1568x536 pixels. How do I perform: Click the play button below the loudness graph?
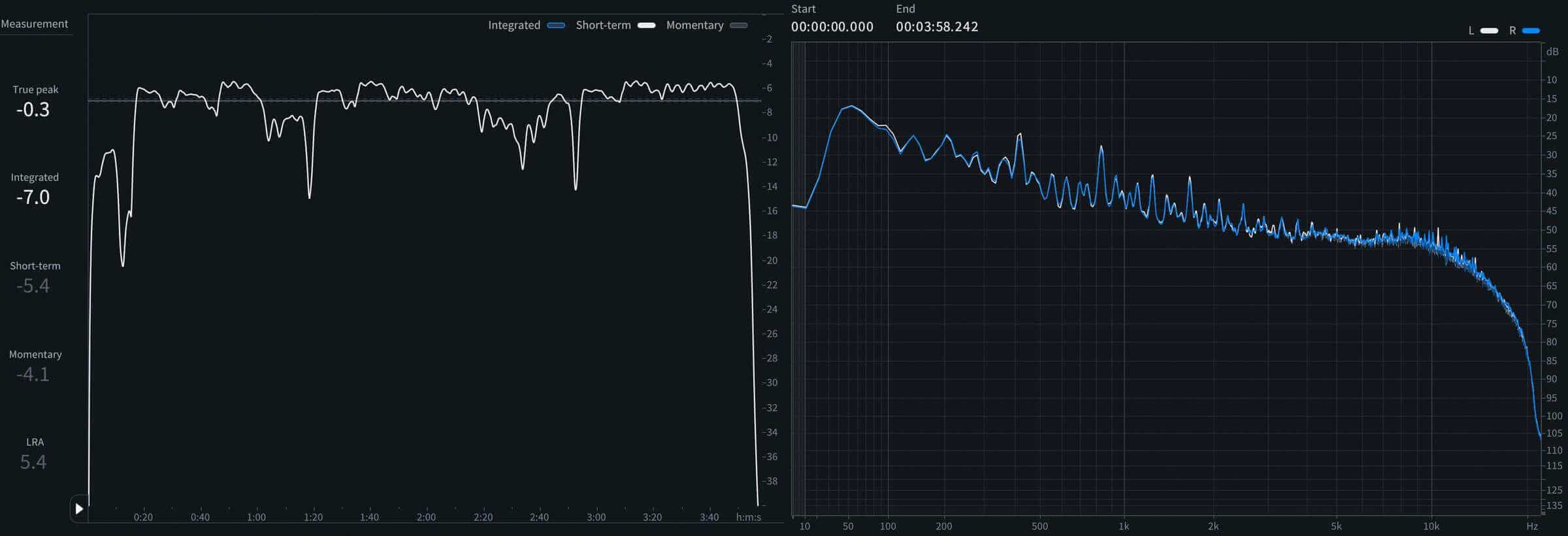tap(79, 509)
